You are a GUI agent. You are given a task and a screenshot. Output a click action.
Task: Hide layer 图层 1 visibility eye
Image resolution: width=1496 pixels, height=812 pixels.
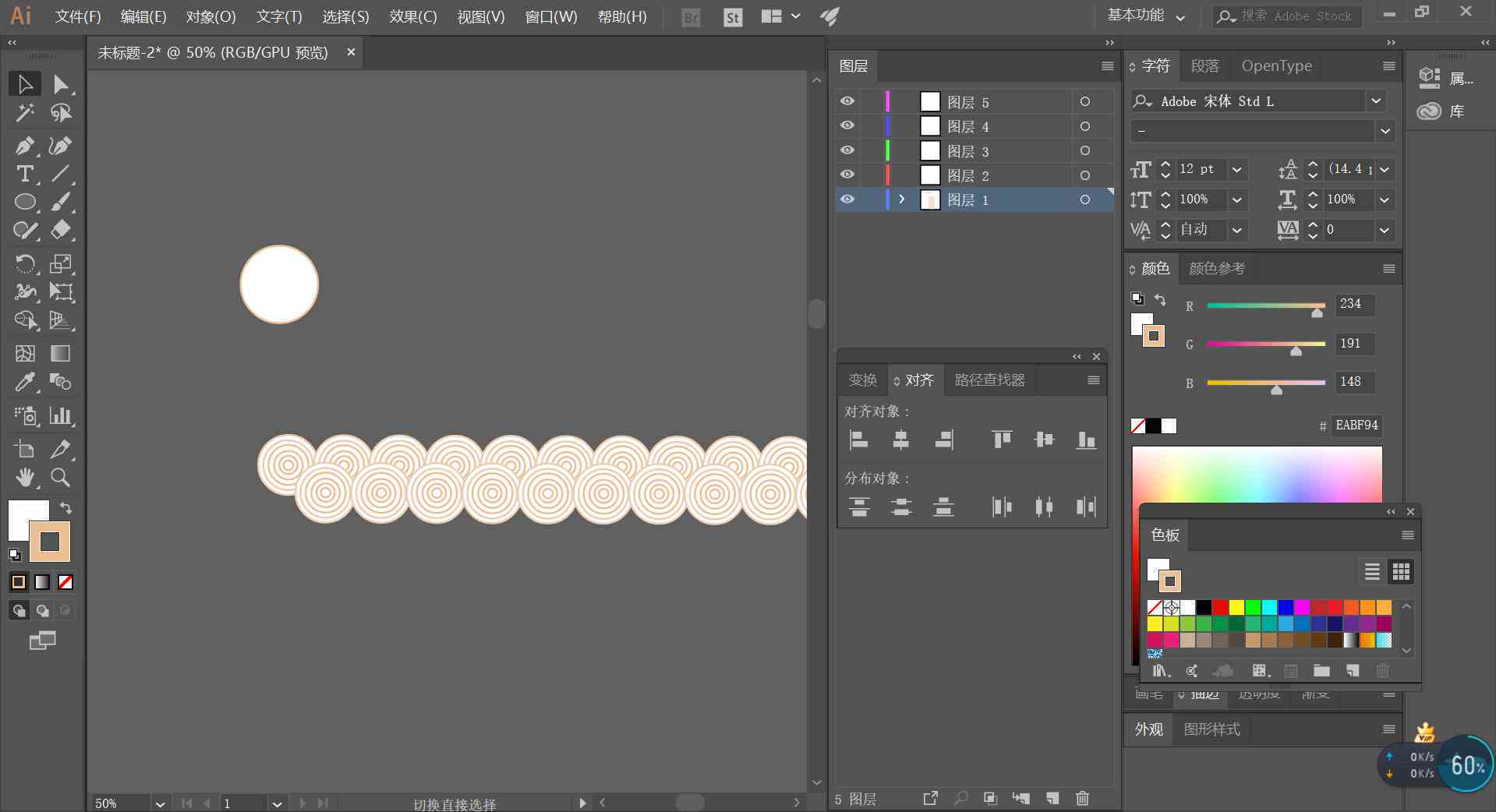[x=847, y=199]
